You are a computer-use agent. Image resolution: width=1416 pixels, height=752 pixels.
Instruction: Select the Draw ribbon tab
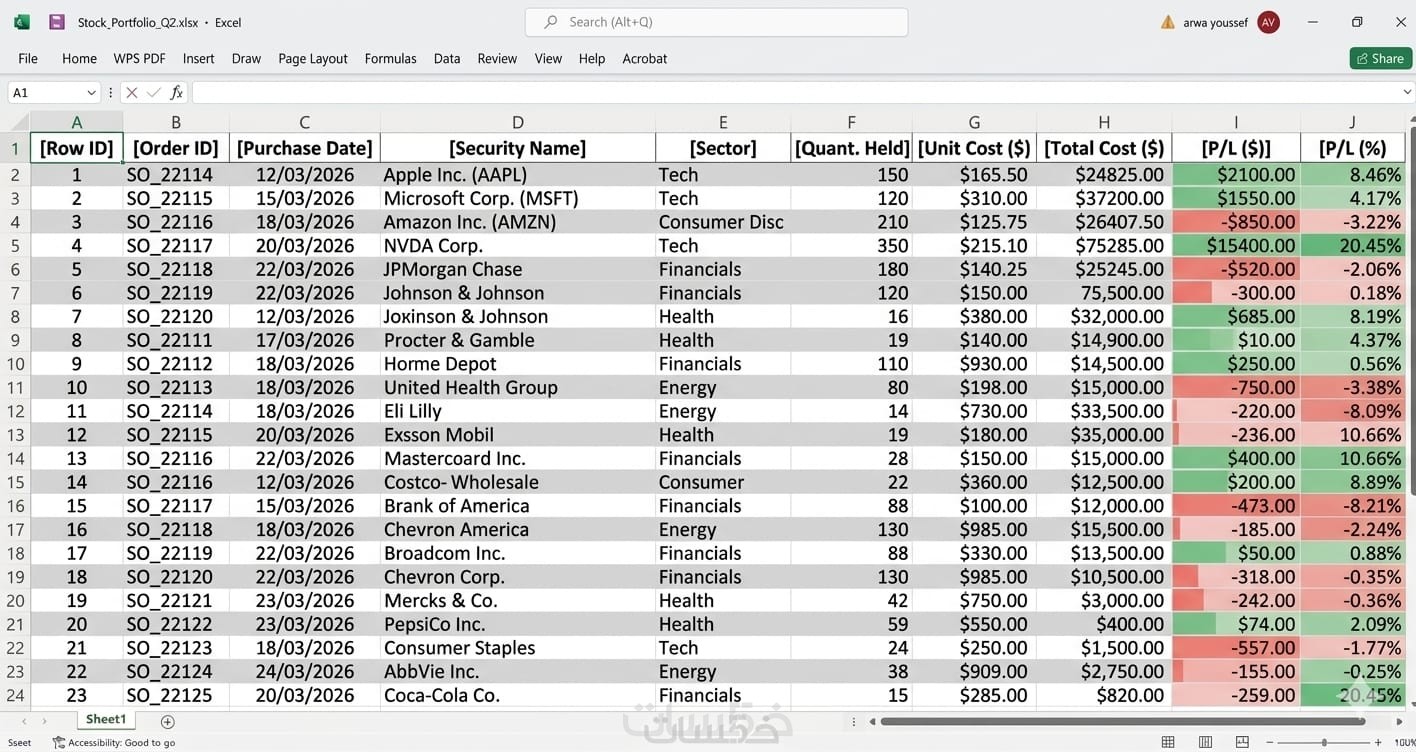point(246,58)
